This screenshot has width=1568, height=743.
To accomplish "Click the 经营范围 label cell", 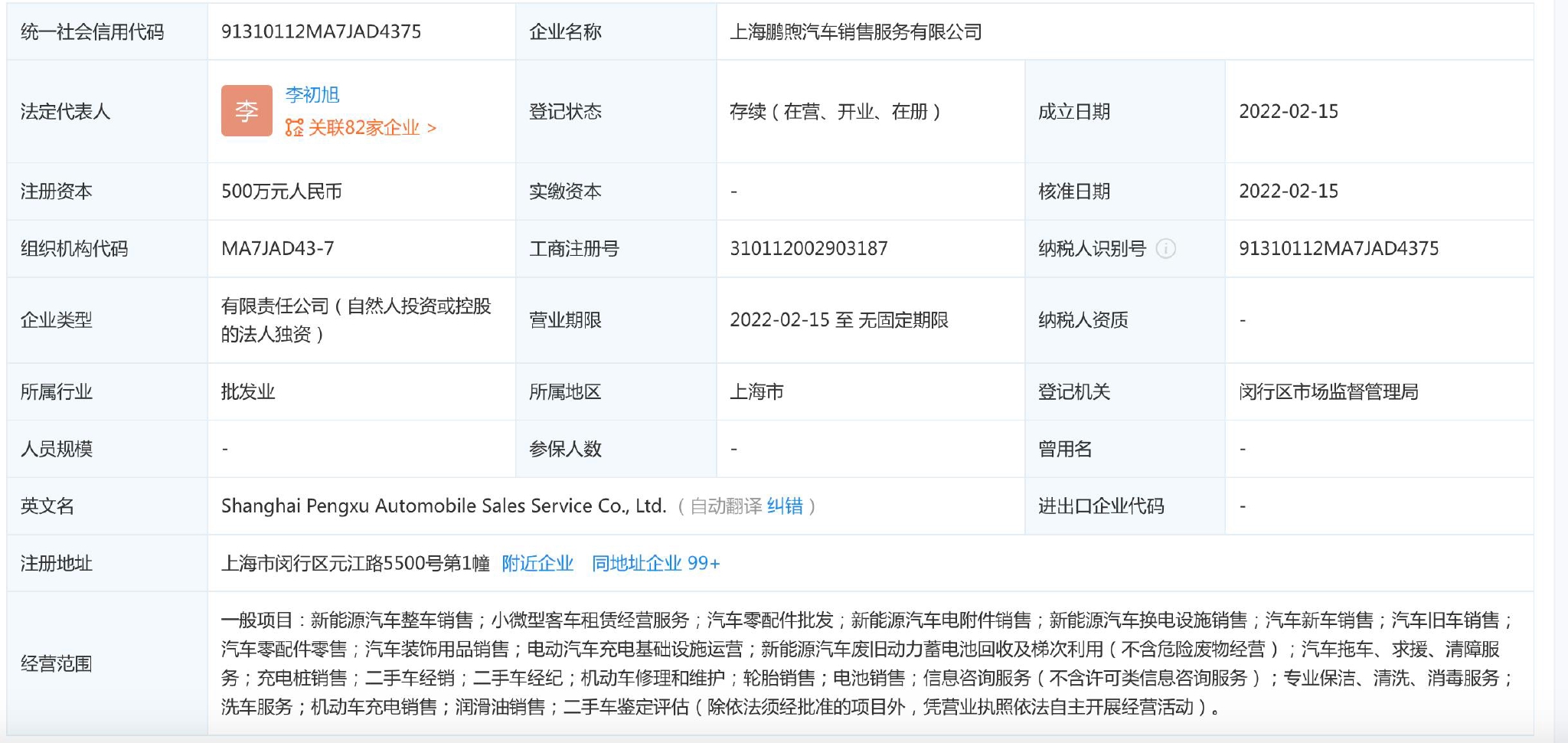I will click(x=107, y=663).
